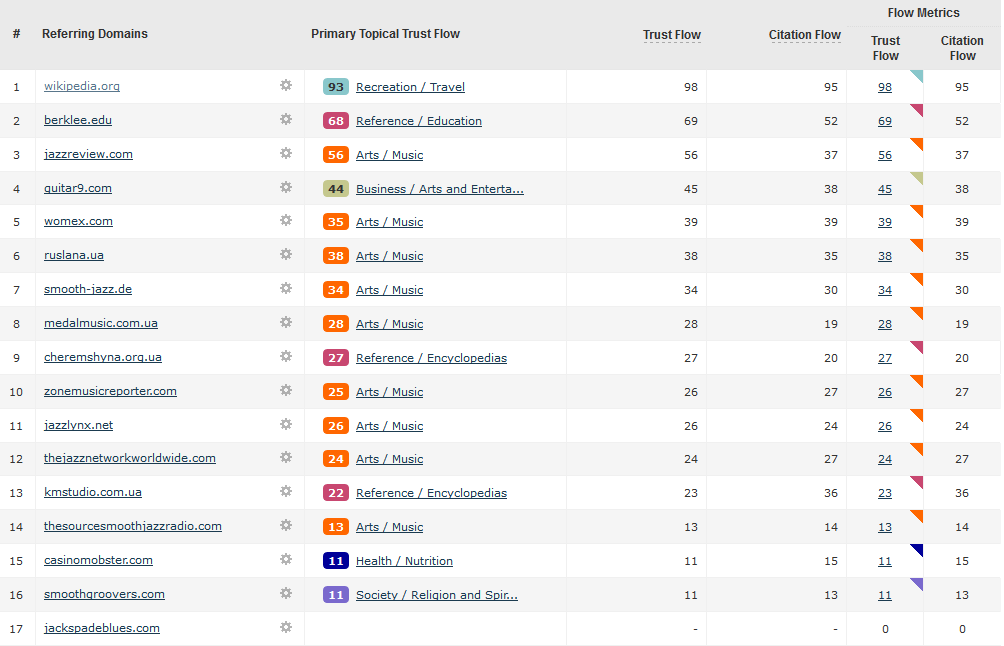The height and width of the screenshot is (646, 1004).
Task: Open the womex.com domain link
Action: [78, 222]
